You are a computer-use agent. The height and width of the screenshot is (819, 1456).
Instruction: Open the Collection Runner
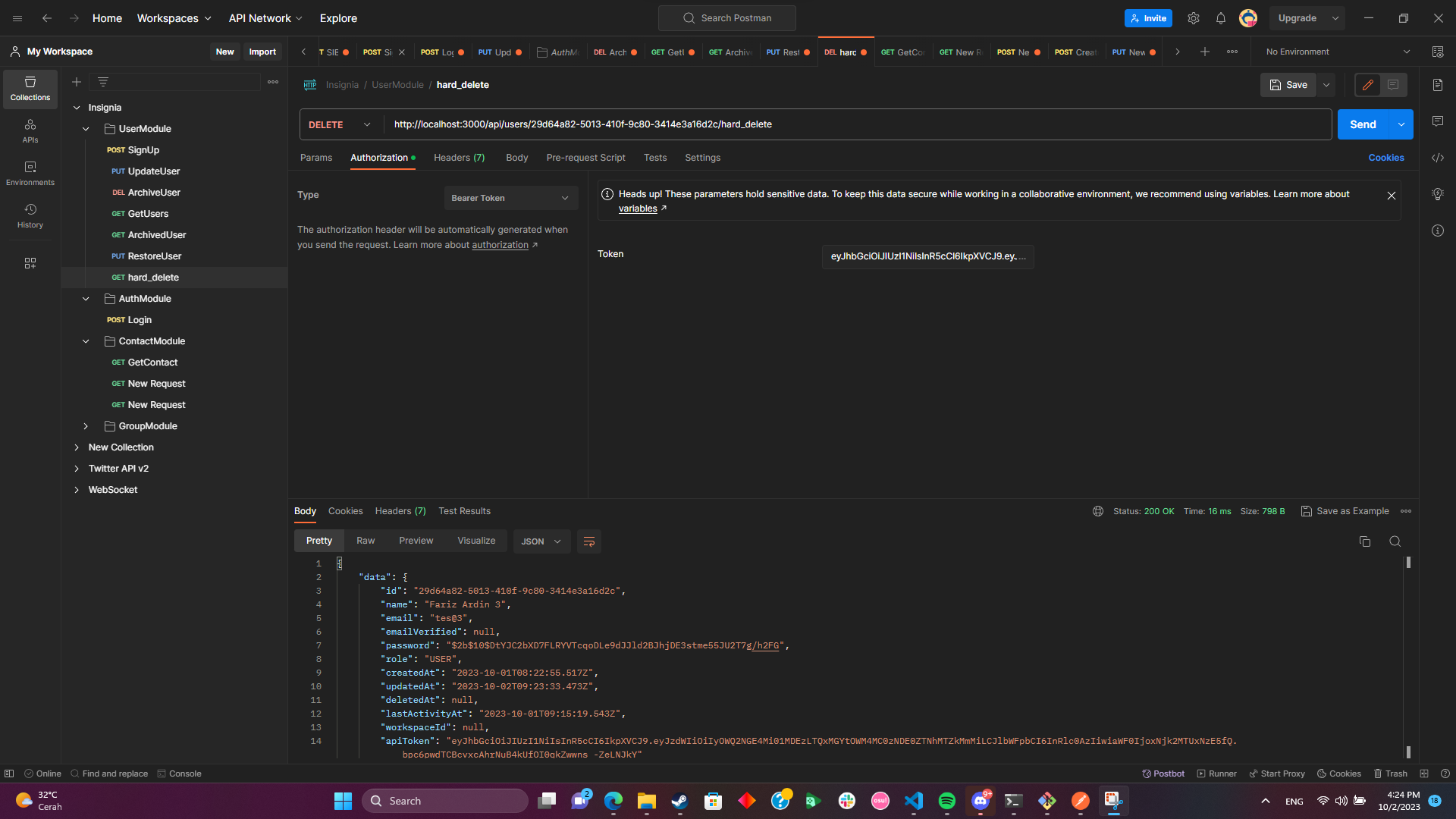pyautogui.click(x=1216, y=773)
